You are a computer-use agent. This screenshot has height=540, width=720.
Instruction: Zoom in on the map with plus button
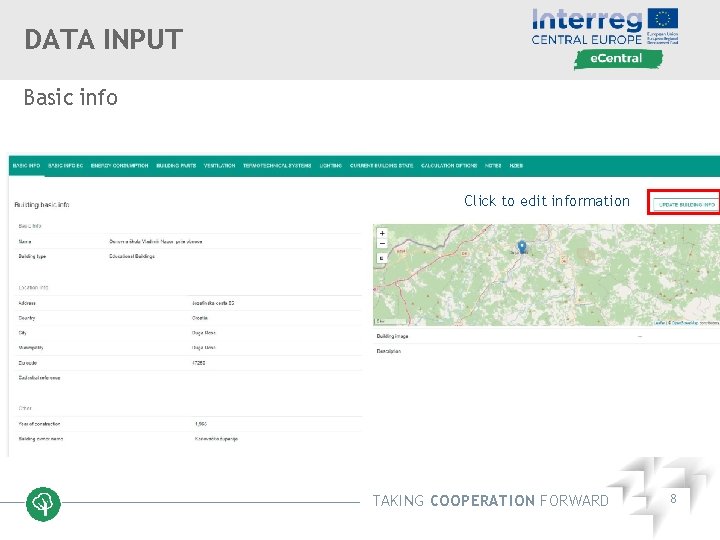(x=382, y=233)
